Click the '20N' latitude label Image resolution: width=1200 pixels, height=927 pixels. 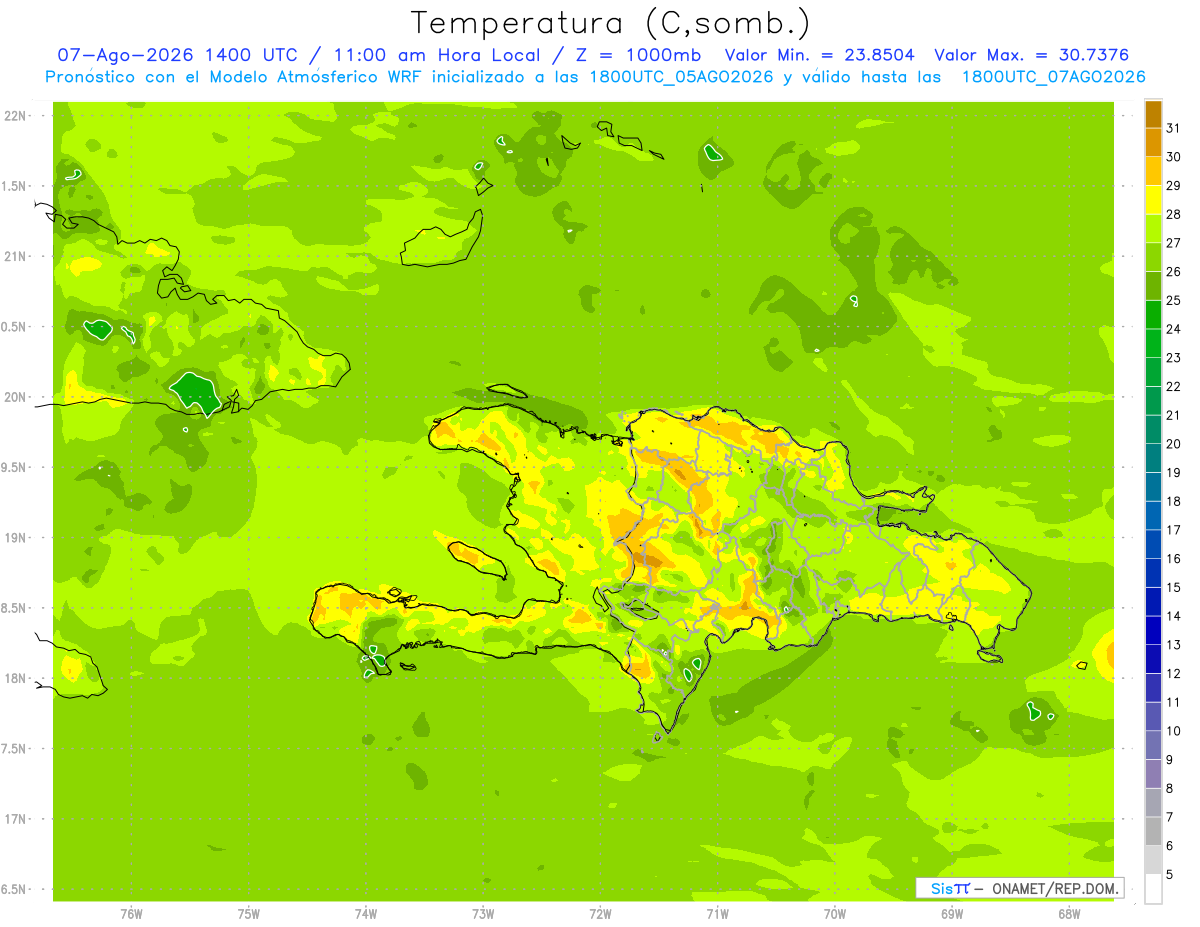pos(14,398)
